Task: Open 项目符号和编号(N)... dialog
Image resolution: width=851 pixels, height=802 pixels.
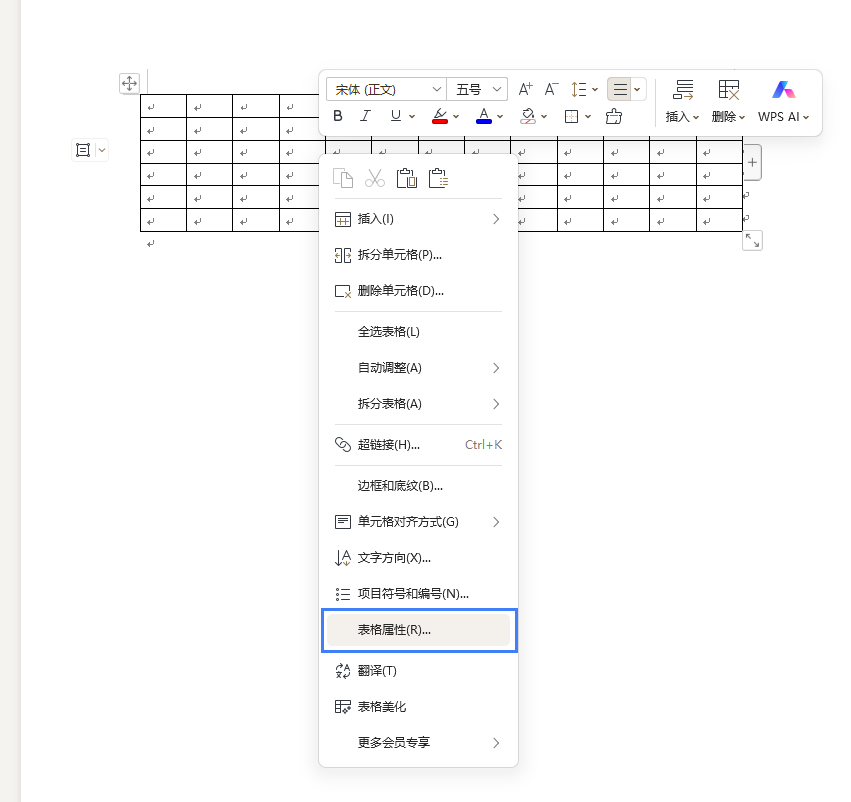Action: coord(418,594)
